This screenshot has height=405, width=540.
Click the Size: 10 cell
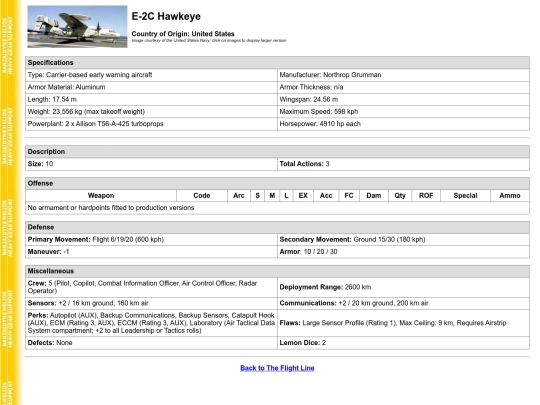[x=151, y=164]
